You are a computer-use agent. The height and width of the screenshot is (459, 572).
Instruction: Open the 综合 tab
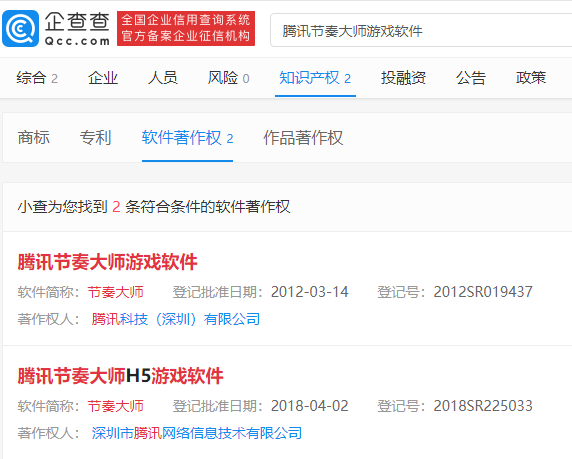(37, 78)
